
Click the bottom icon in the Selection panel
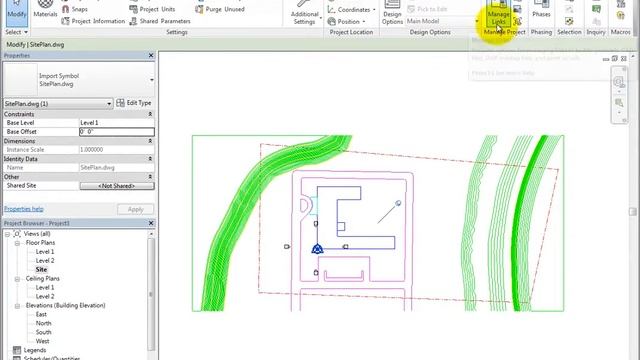[x=569, y=21]
